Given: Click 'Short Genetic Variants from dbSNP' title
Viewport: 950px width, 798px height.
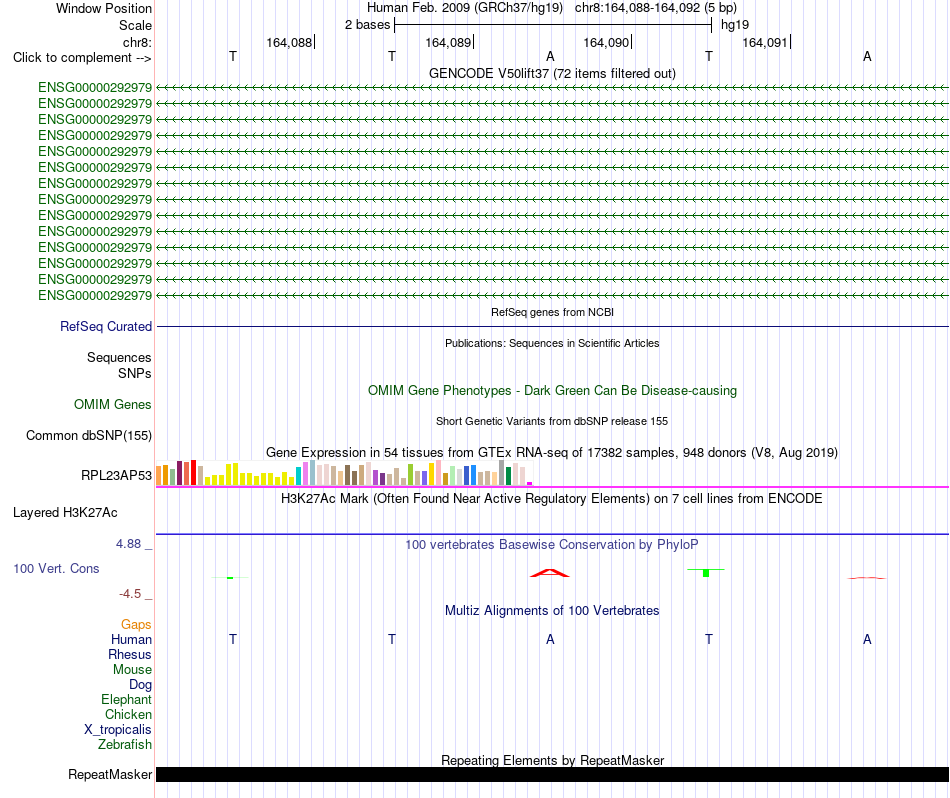Looking at the screenshot, I should point(552,421).
